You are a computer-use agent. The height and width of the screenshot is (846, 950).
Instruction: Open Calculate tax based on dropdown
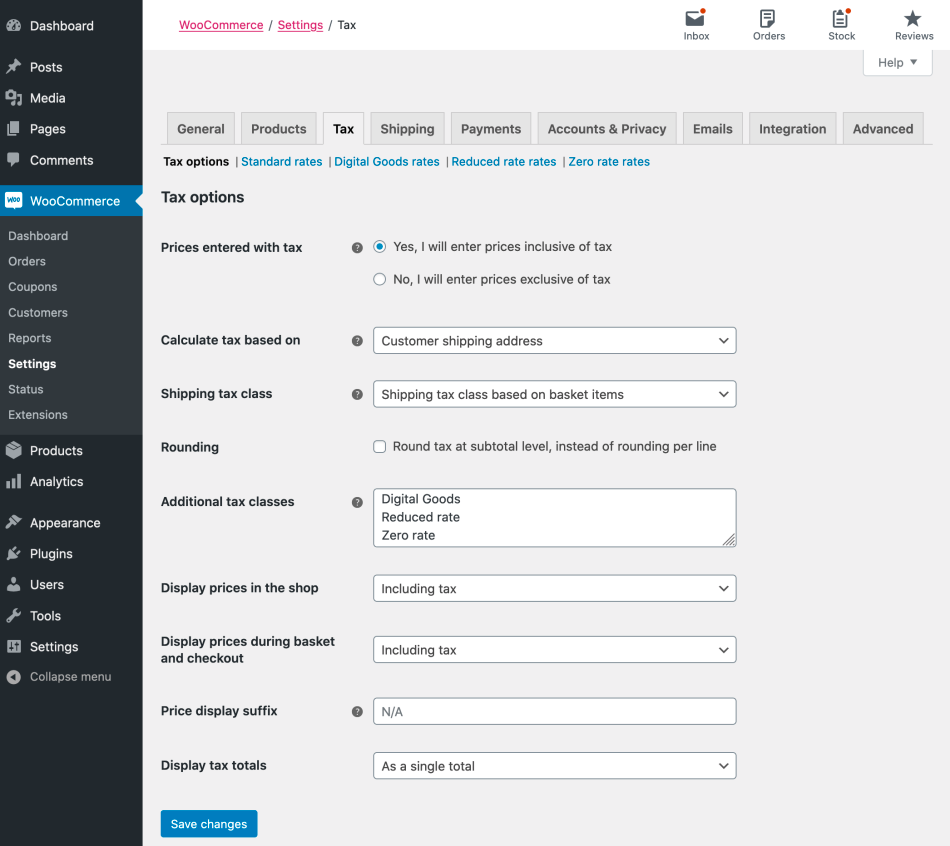click(554, 341)
